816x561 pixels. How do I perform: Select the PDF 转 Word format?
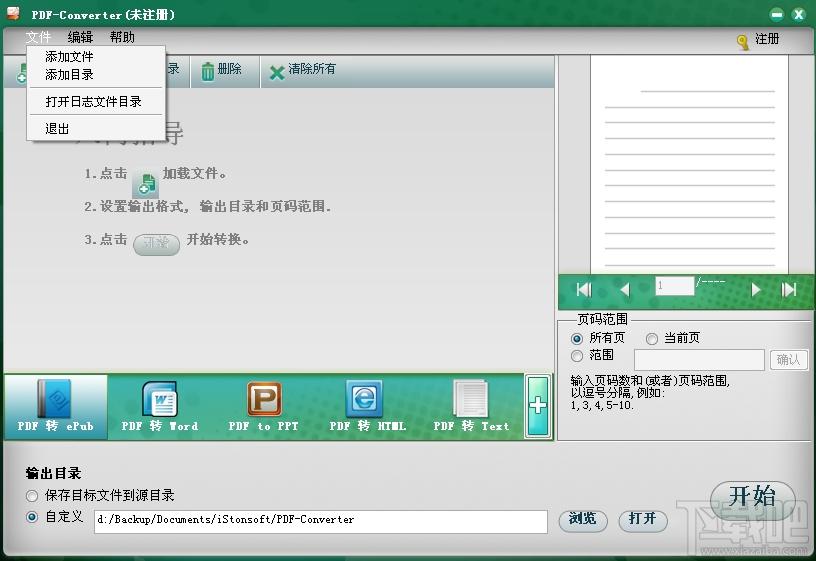(160, 407)
